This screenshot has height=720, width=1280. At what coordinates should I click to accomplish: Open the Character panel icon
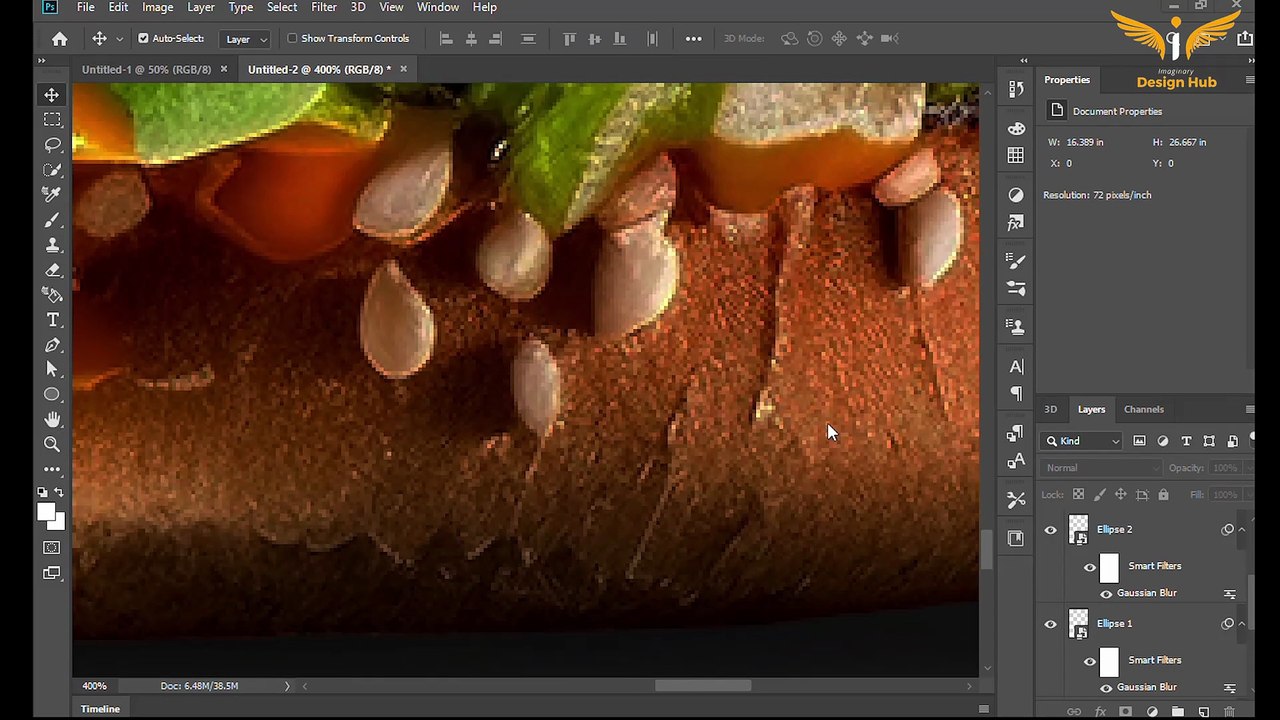tap(1016, 367)
